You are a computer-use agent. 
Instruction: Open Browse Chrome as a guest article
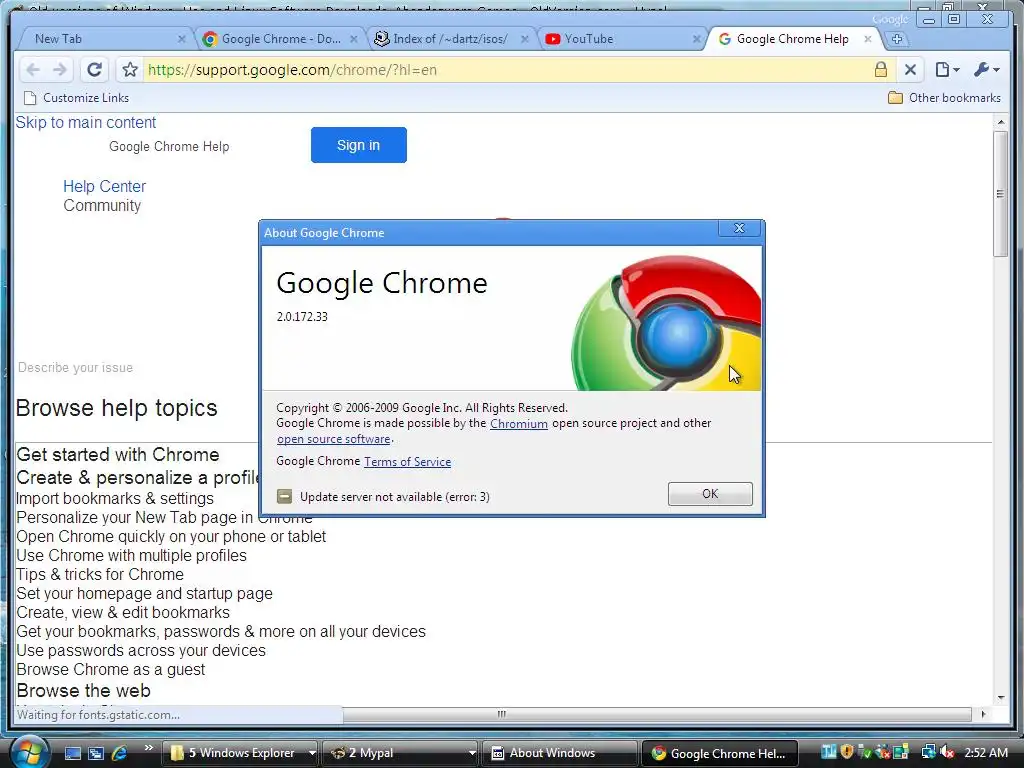point(110,669)
